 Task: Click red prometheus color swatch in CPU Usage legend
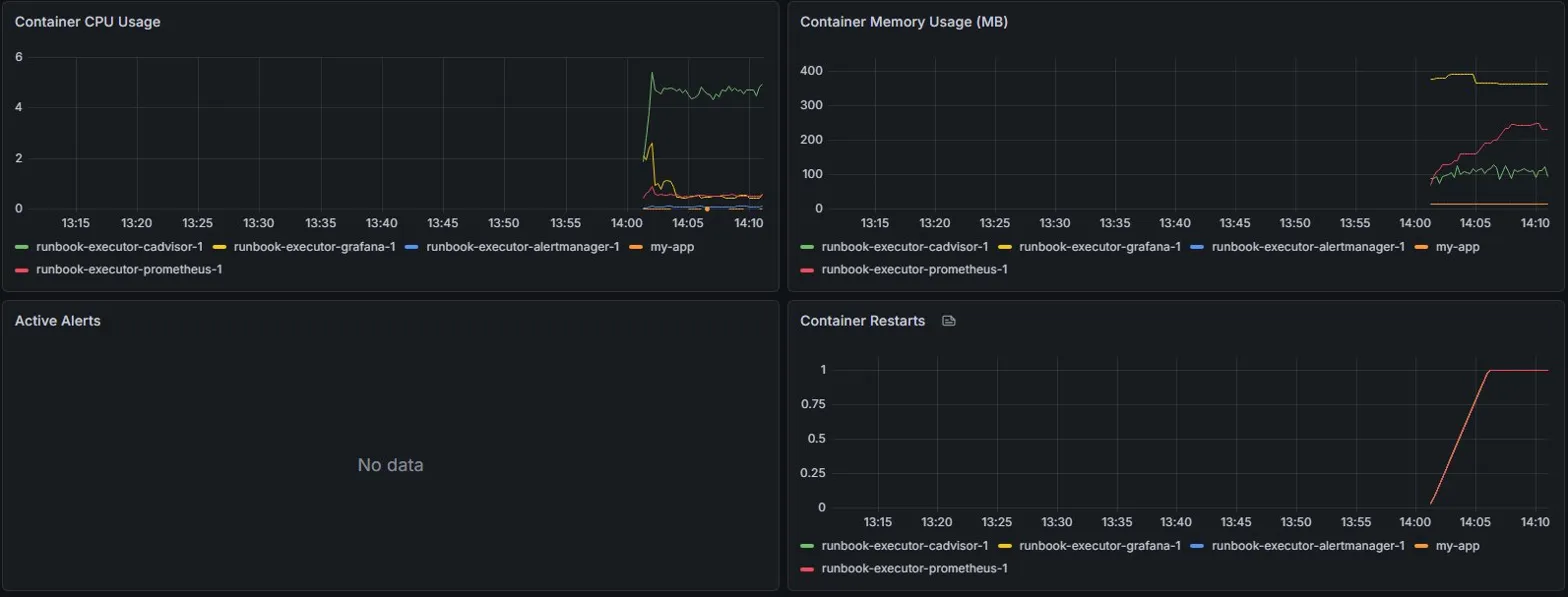22,269
